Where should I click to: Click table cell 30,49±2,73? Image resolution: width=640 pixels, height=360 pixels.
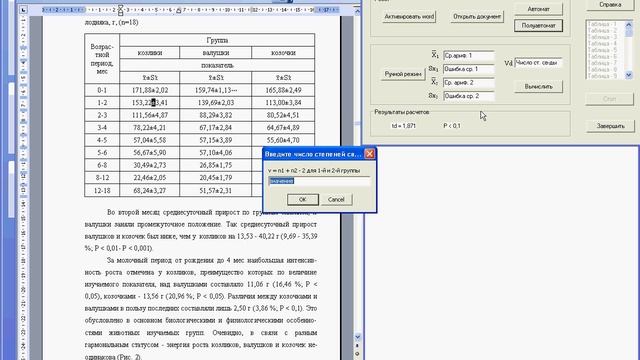[150, 165]
